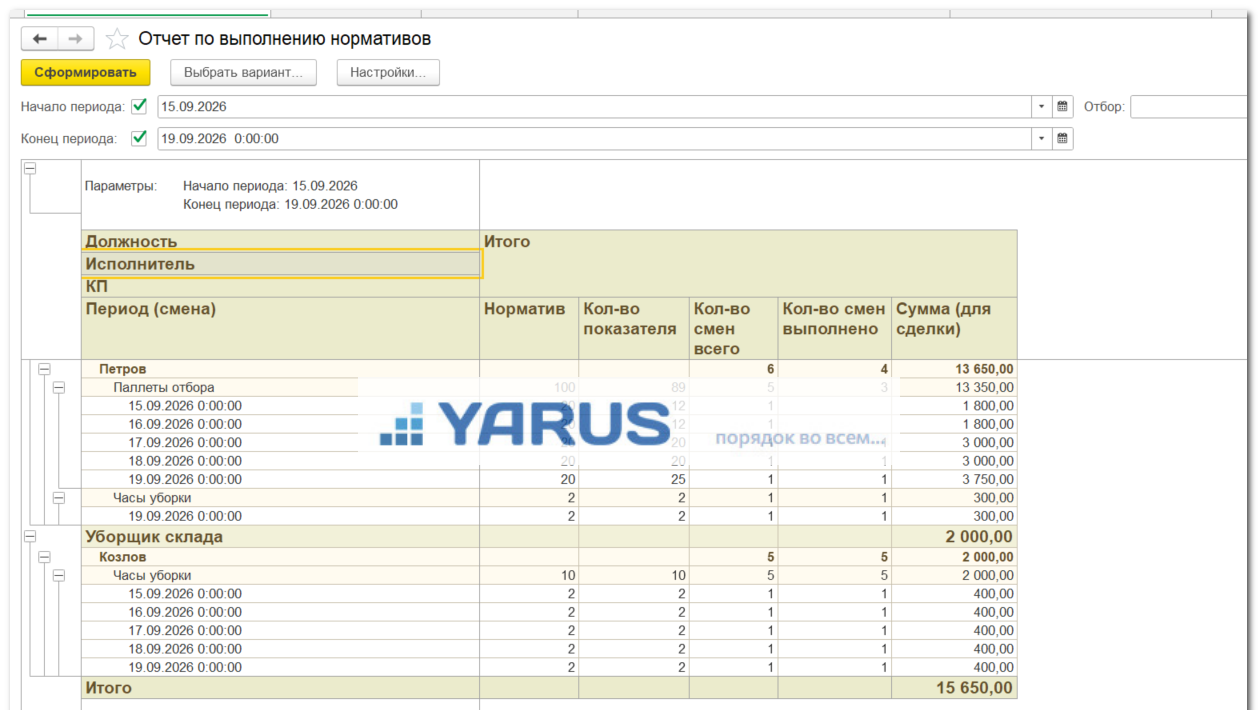This screenshot has width=1258, height=710.
Task: Select the Параметры label in report header
Action: click(120, 186)
